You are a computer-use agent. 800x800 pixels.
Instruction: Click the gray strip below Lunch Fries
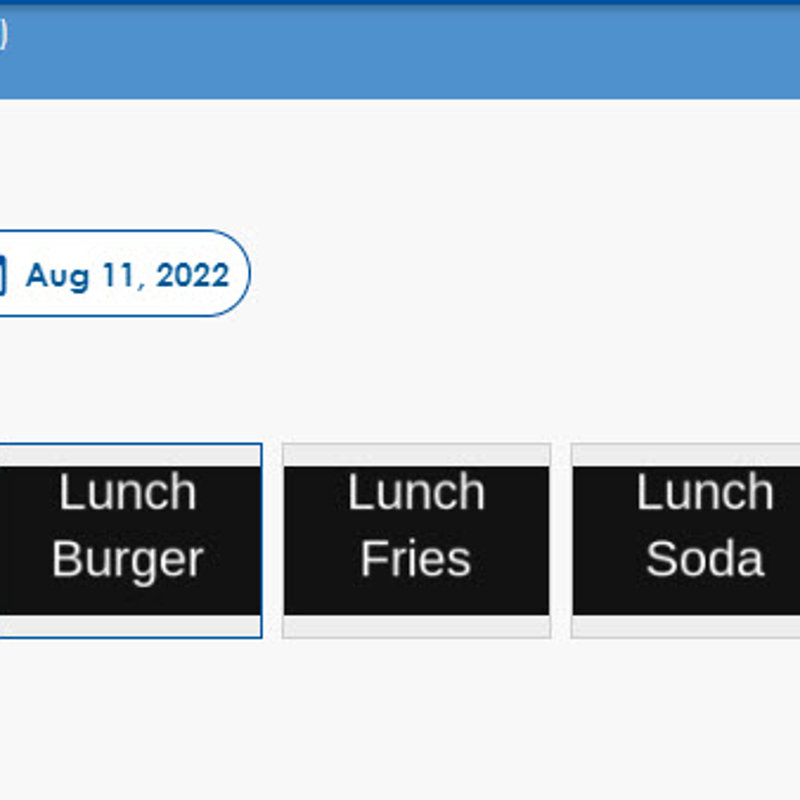tap(416, 626)
